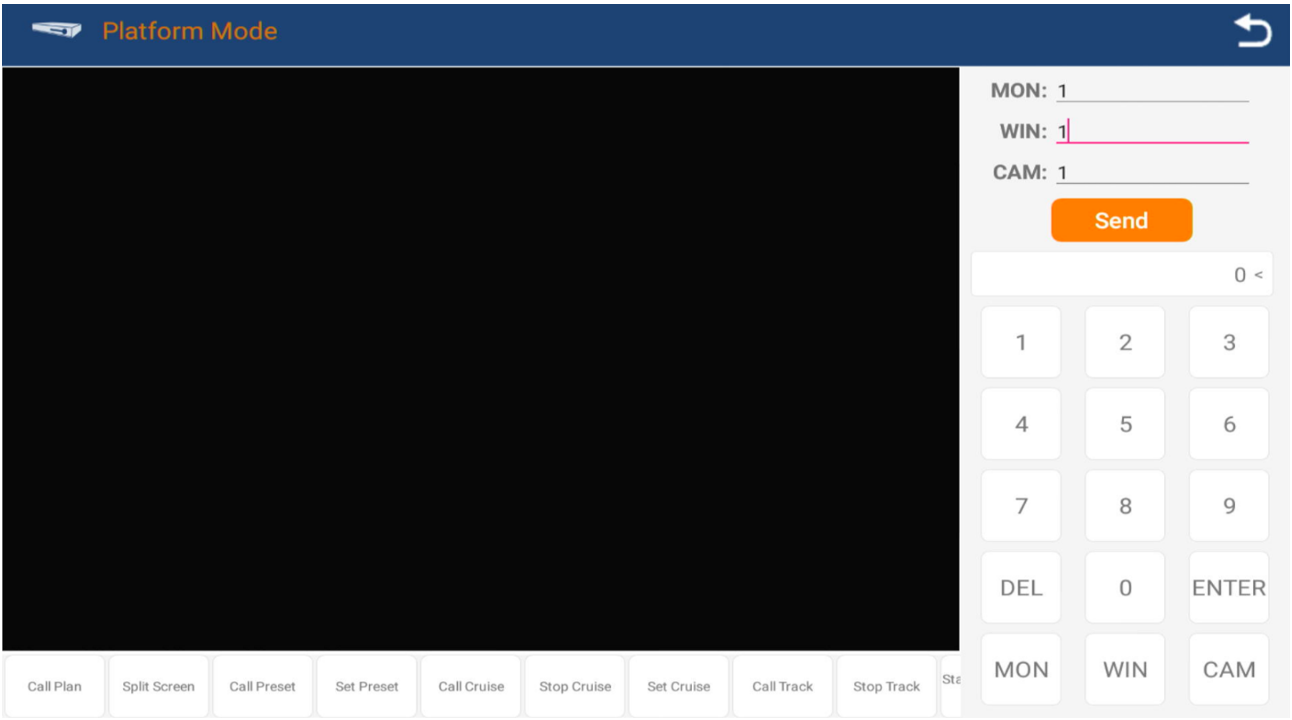Select Call Track in bottom toolbar
This screenshot has height=720, width=1292.
coord(783,687)
